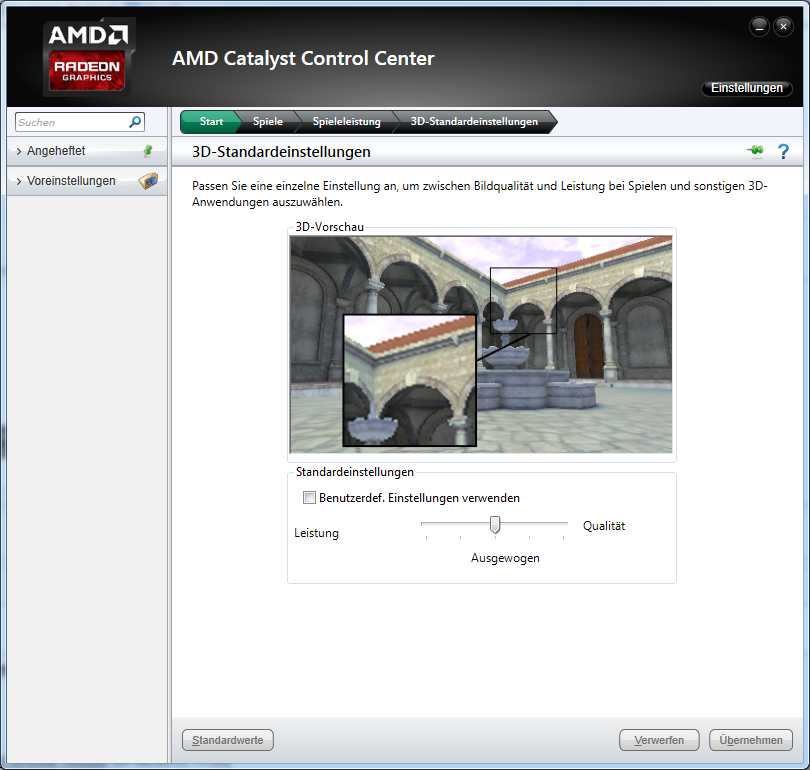Viewport: 810px width, 770px height.
Task: Click the green pin icon beside Angeheftet
Action: point(148,151)
